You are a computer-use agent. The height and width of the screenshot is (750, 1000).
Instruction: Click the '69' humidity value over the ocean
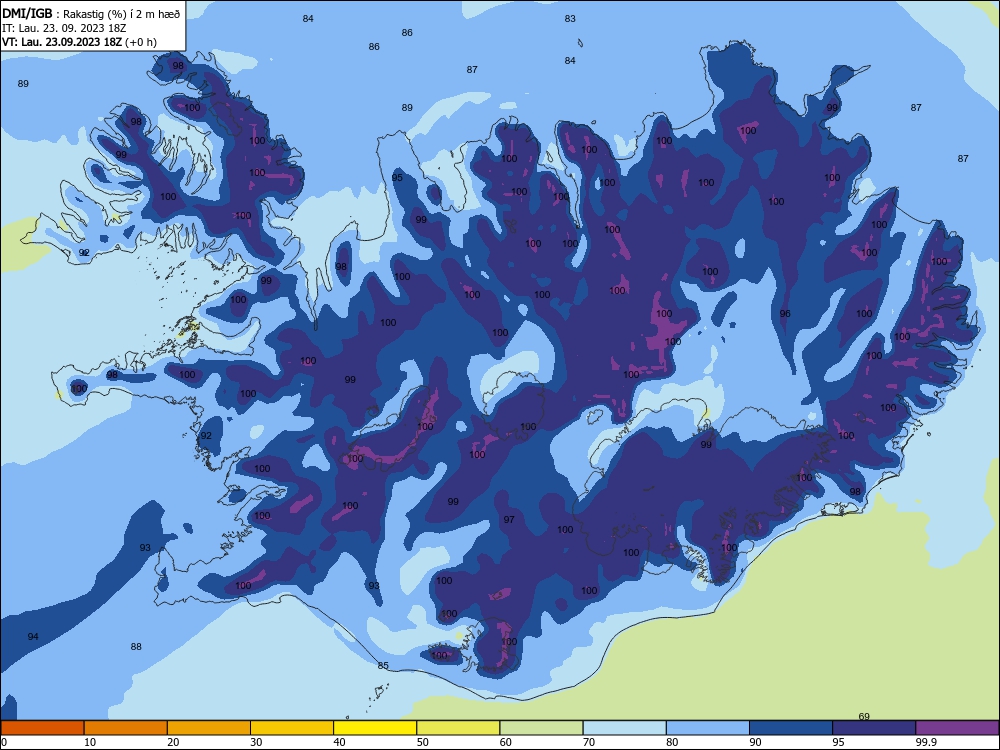(x=864, y=716)
